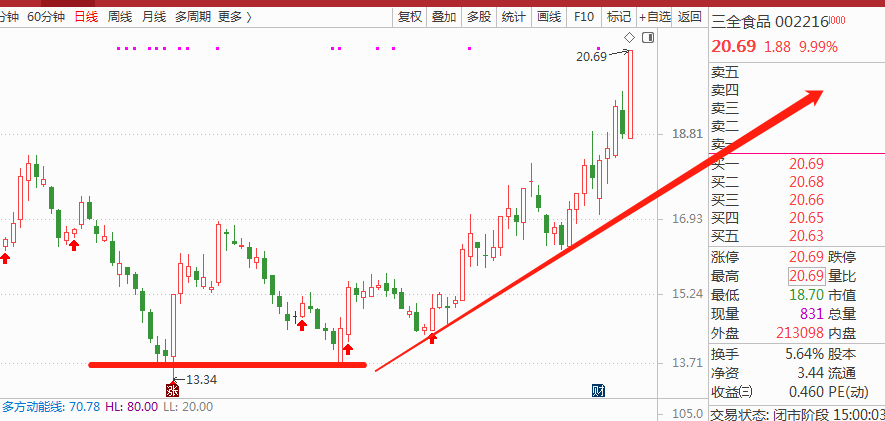Screen dimensions: 885x421
Task: Open the 复权 adjustment menu
Action: click(410, 17)
